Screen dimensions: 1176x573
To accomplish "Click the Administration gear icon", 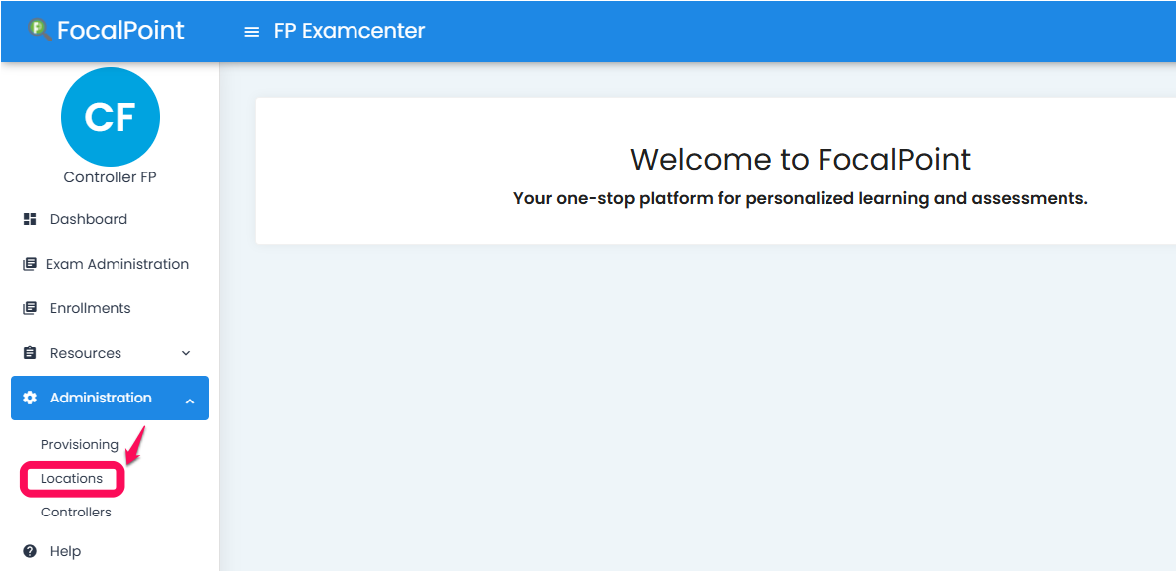I will pyautogui.click(x=30, y=398).
